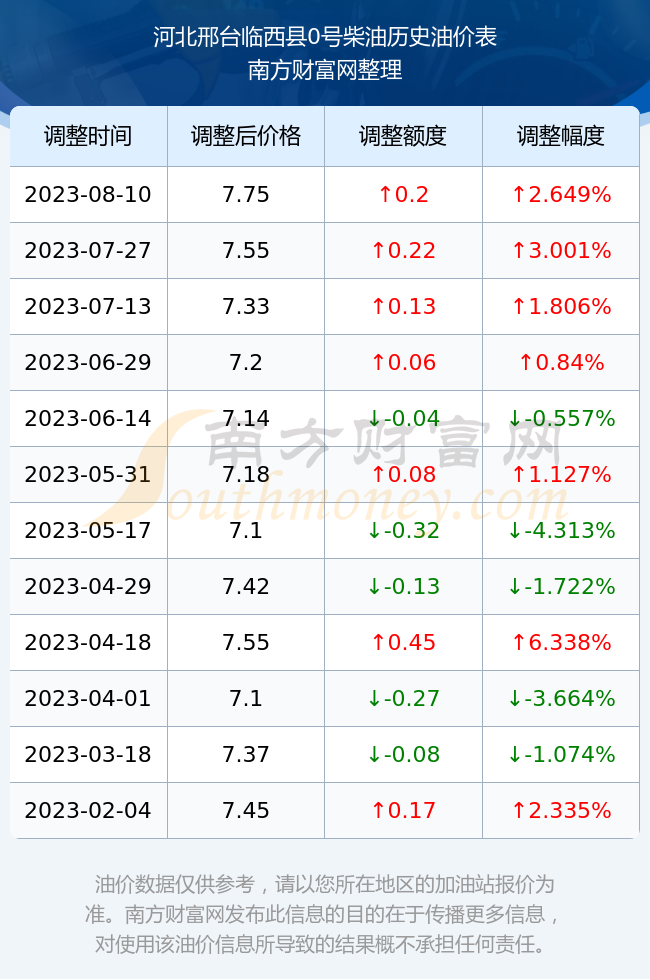Click the 调整幅度 column header
The image size is (650, 980).
click(x=561, y=136)
